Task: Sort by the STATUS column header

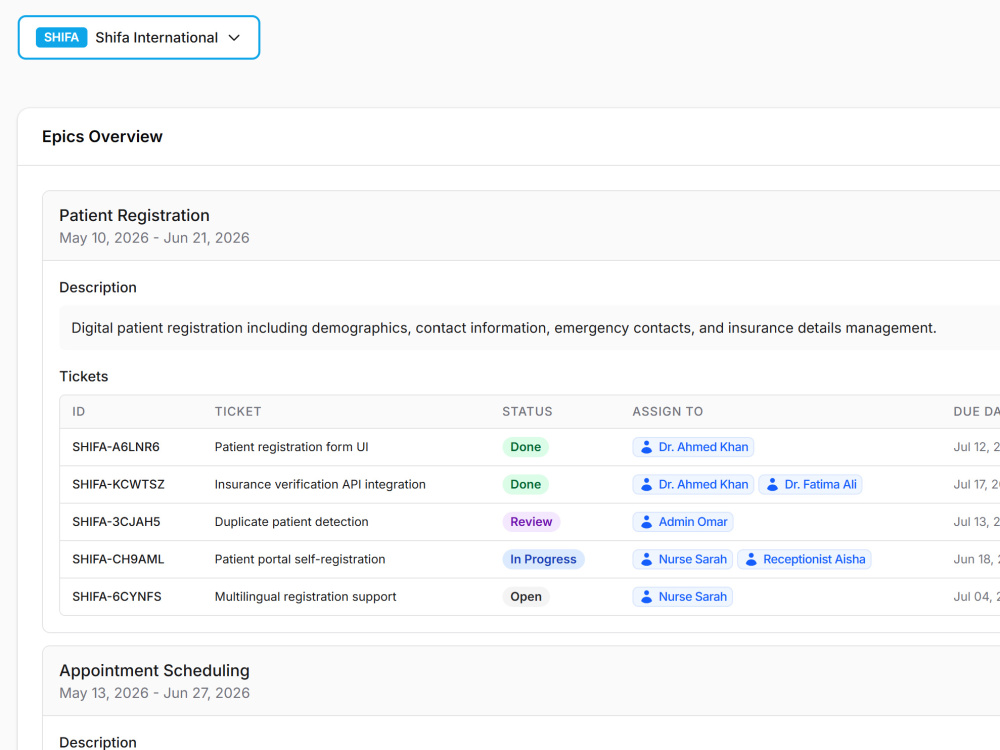Action: click(x=527, y=412)
